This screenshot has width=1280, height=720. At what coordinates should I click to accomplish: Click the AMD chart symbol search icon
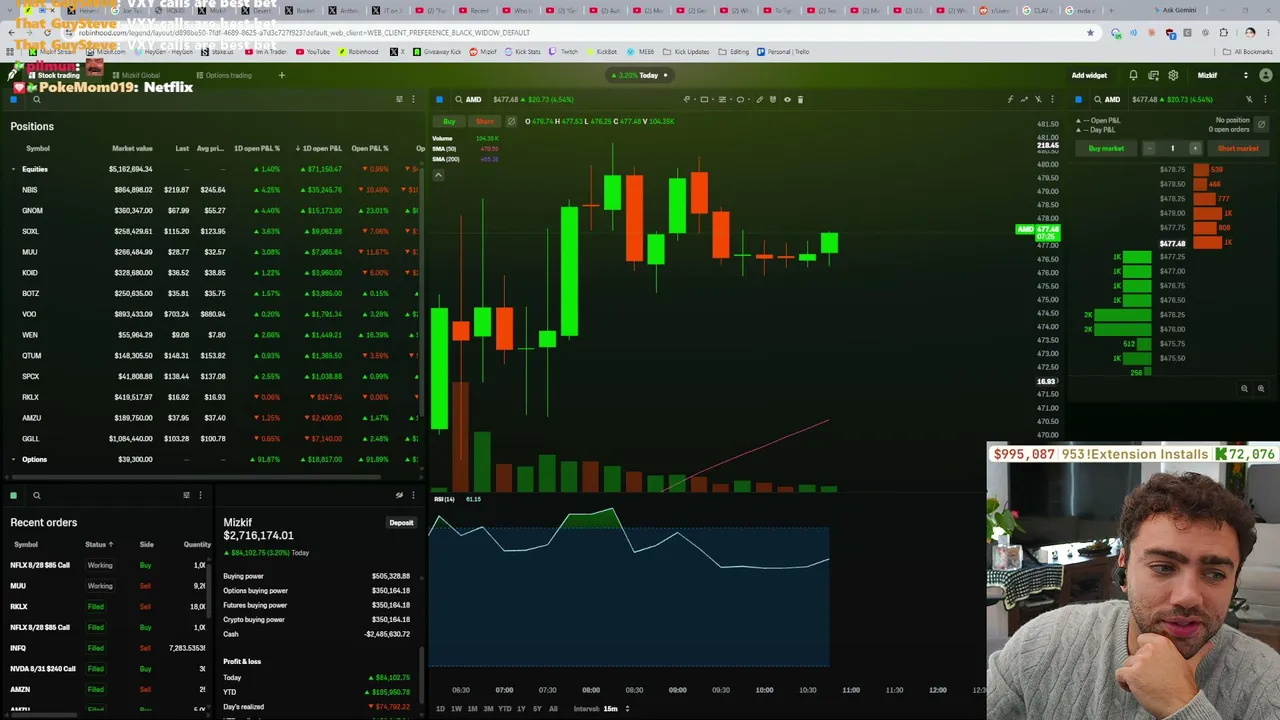click(x=459, y=99)
